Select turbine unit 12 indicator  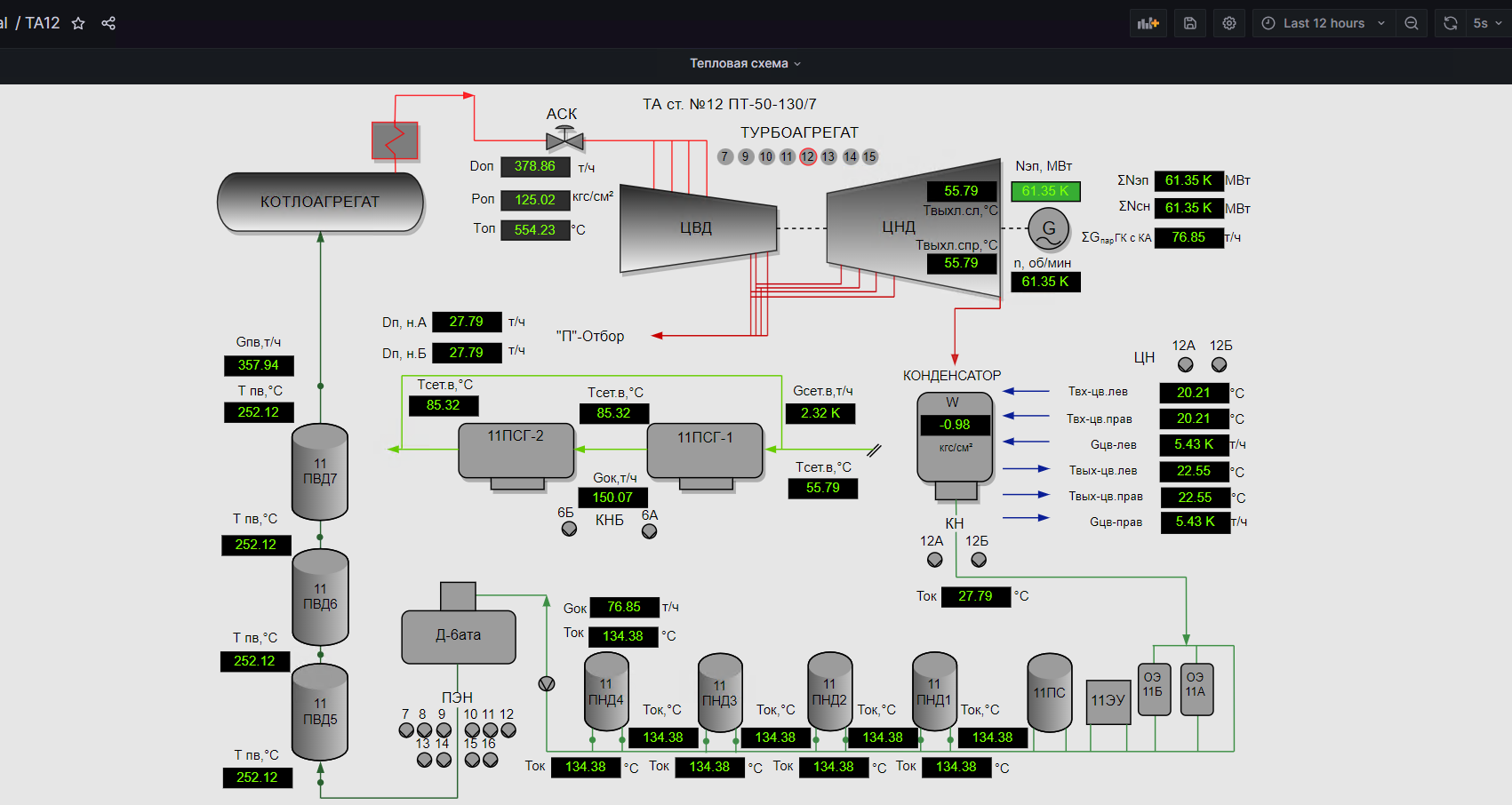click(x=807, y=157)
